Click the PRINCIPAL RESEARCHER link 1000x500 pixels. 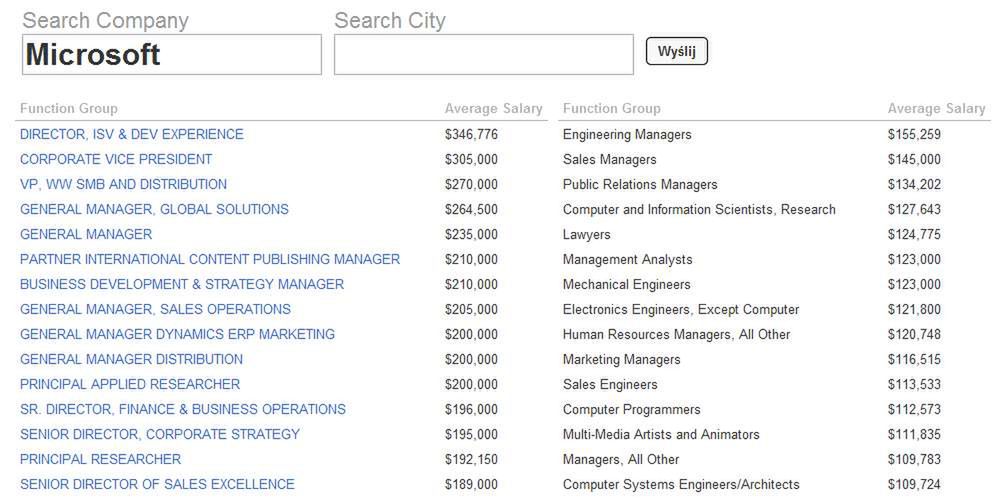(x=101, y=459)
